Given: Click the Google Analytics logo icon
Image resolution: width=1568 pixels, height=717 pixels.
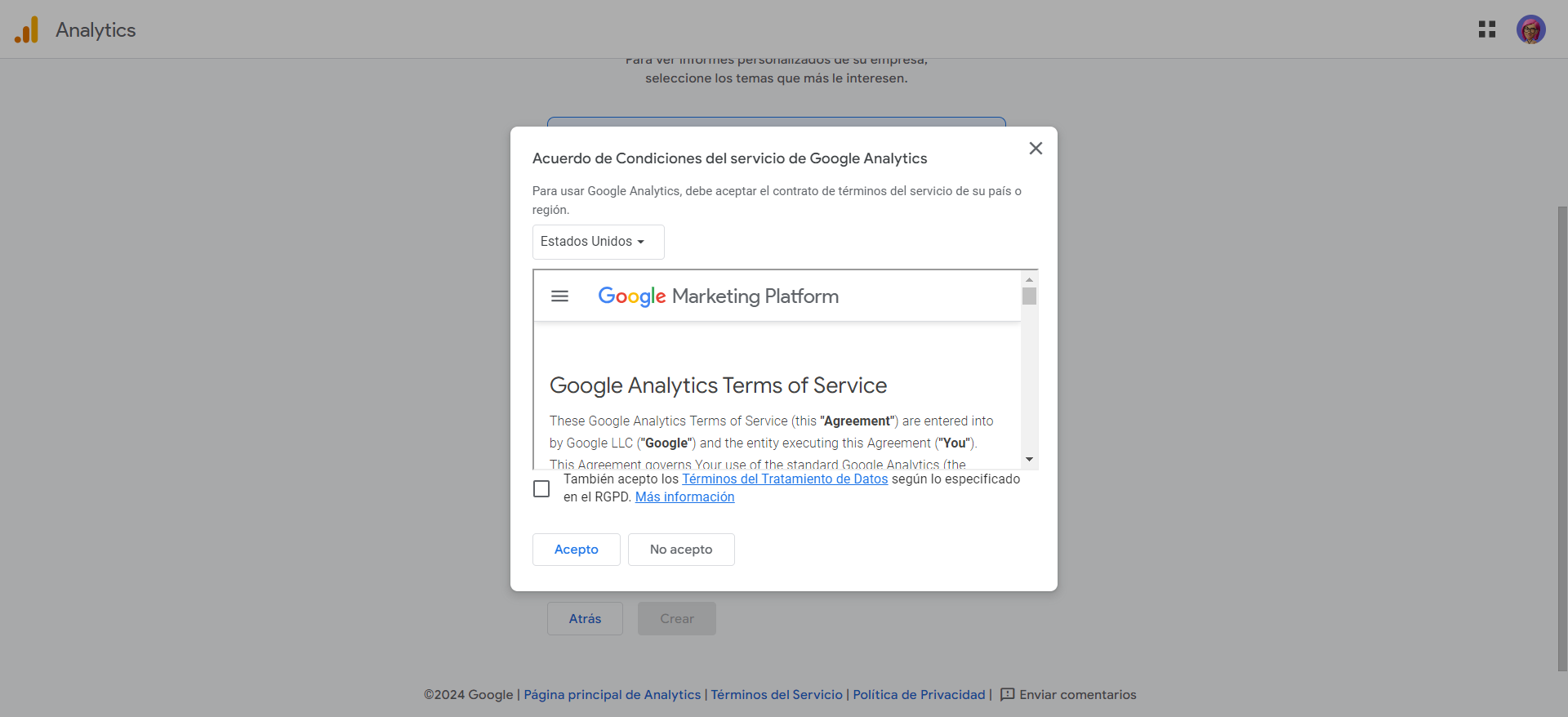Looking at the screenshot, I should pyautogui.click(x=26, y=30).
